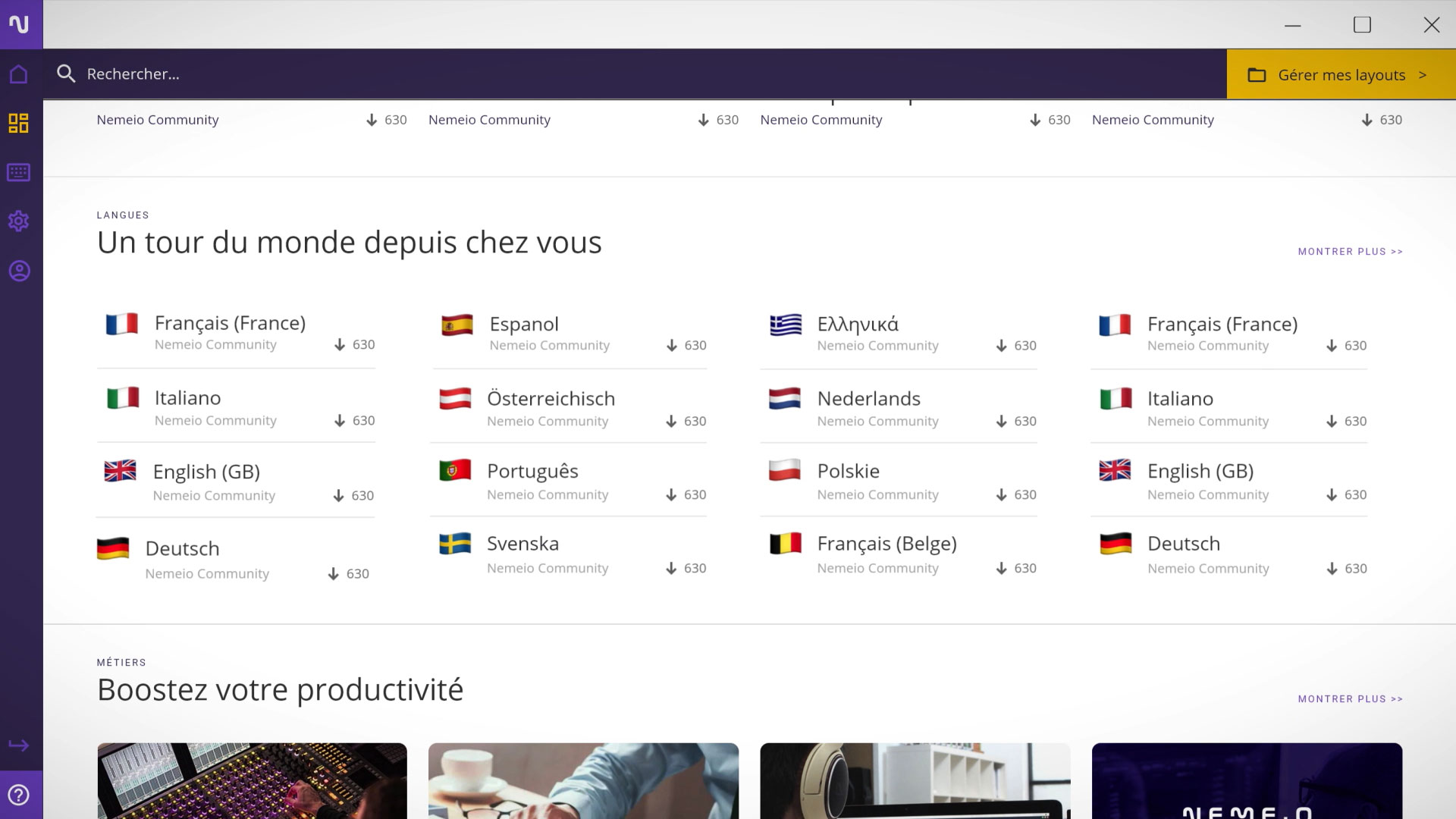Click download arrow for Português
The width and height of the screenshot is (1456, 819).
point(671,495)
